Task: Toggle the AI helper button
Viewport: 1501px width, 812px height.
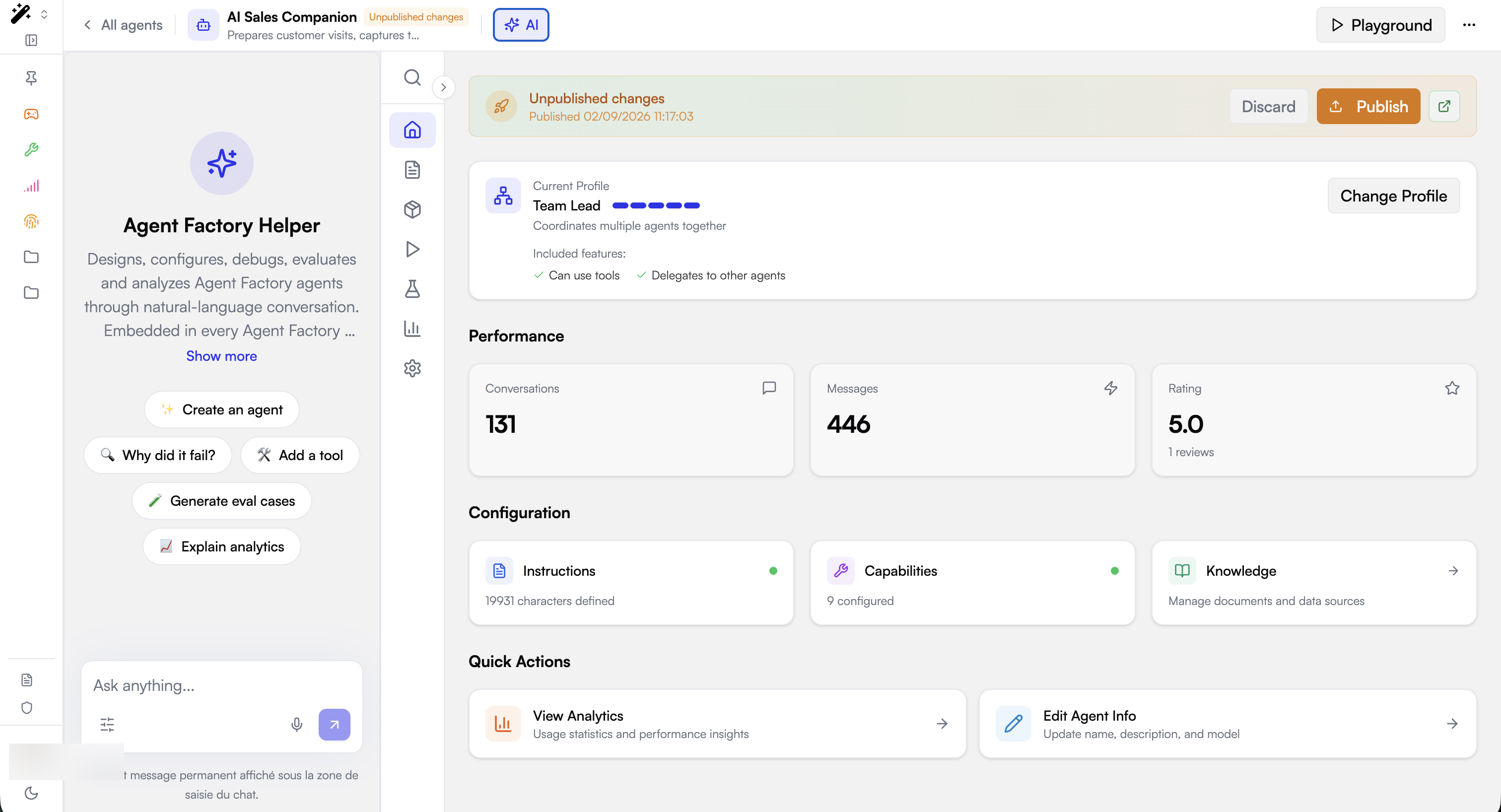Action: (521, 24)
